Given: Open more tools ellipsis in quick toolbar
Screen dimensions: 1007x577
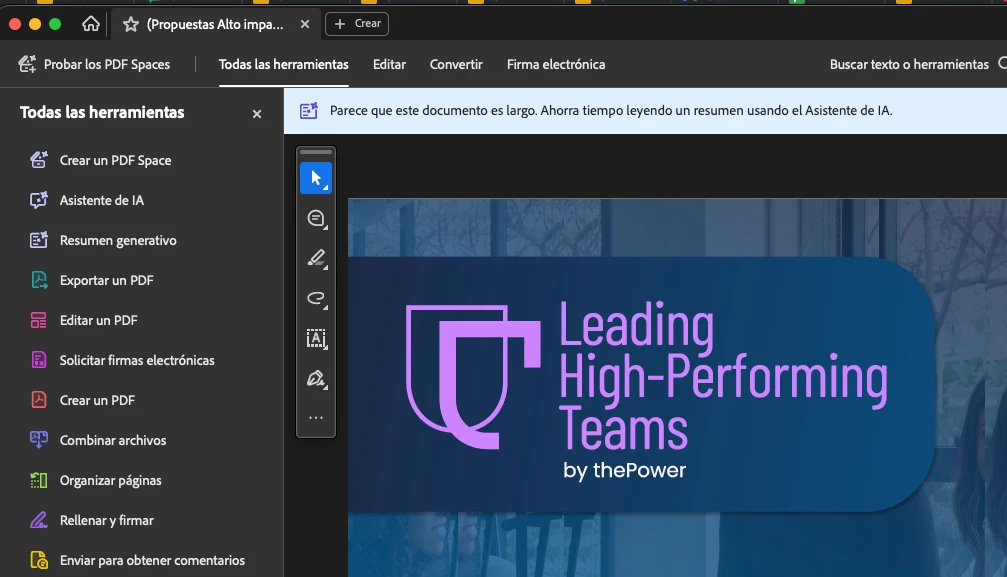Looking at the screenshot, I should coord(316,418).
